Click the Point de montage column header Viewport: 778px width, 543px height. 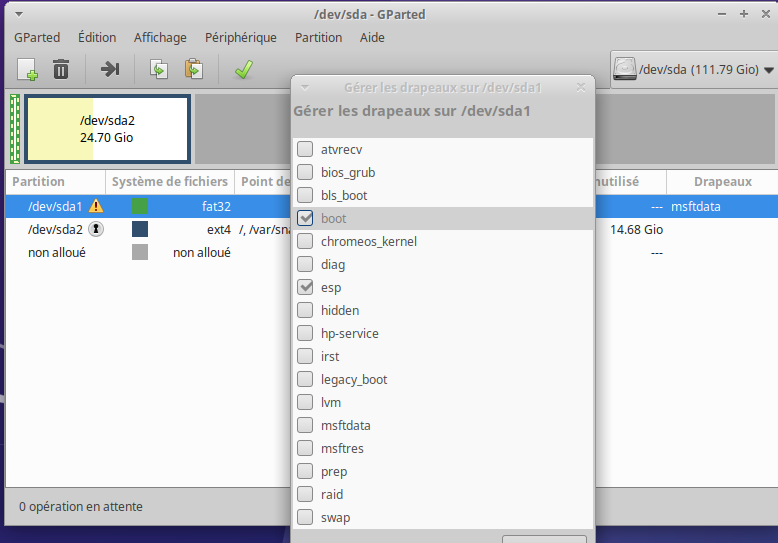(x=263, y=182)
